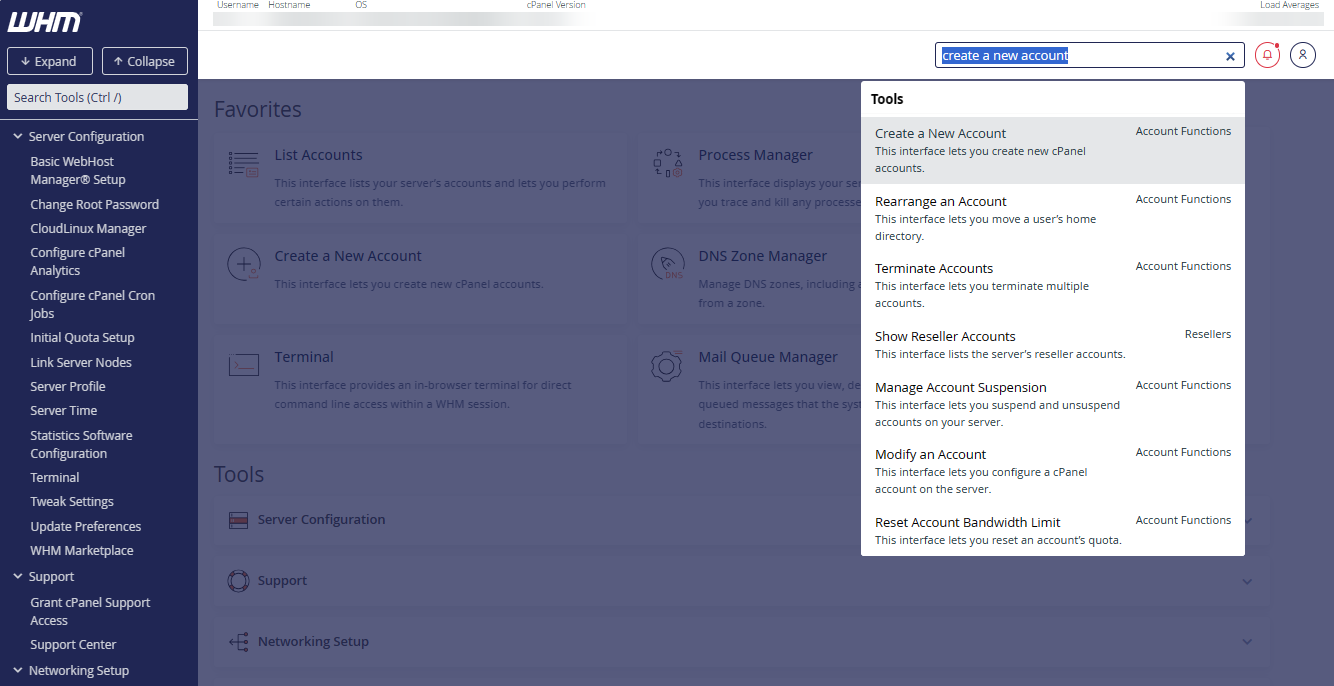
Task: Expand the Networking Setup Tools panel chevron
Action: [1247, 642]
